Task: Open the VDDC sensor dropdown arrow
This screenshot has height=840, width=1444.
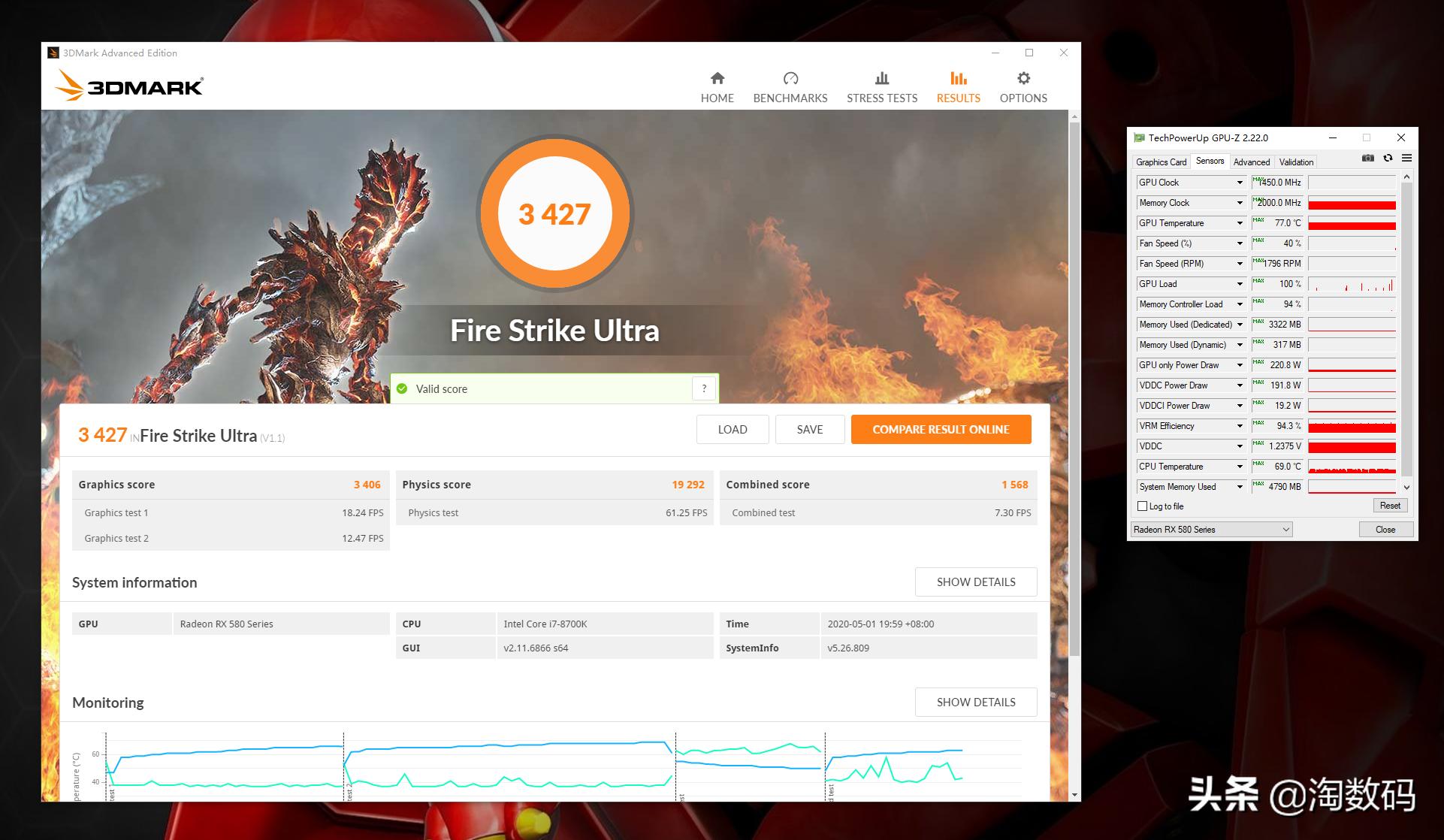Action: point(1240,446)
